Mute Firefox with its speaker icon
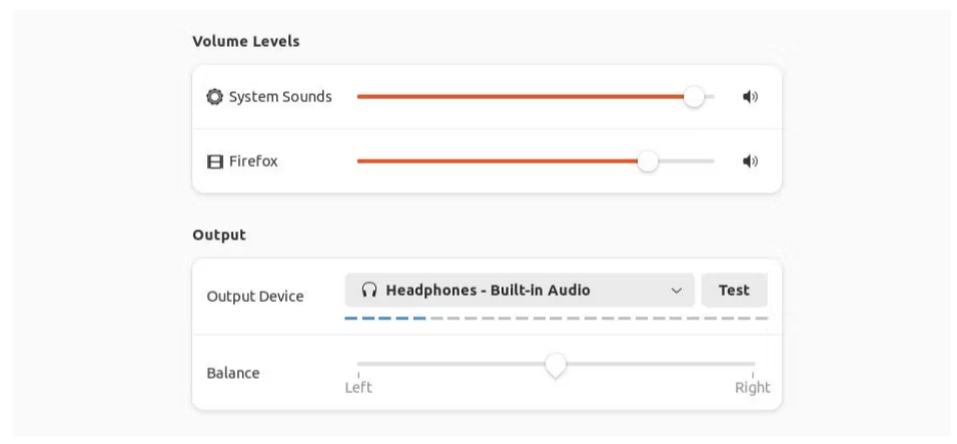The width and height of the screenshot is (957, 444). pos(750,161)
